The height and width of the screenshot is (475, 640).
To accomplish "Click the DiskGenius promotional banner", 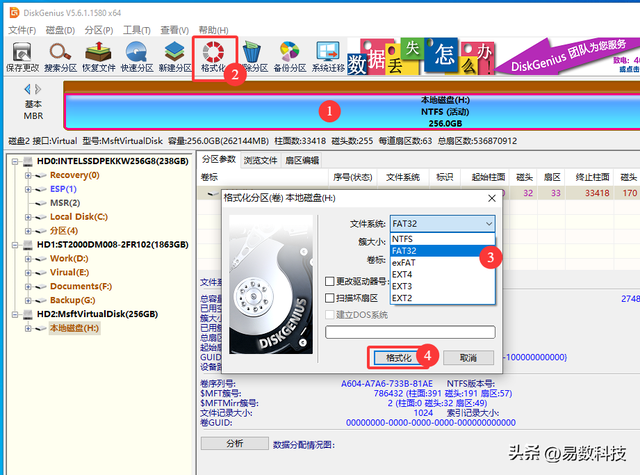I will tap(493, 57).
